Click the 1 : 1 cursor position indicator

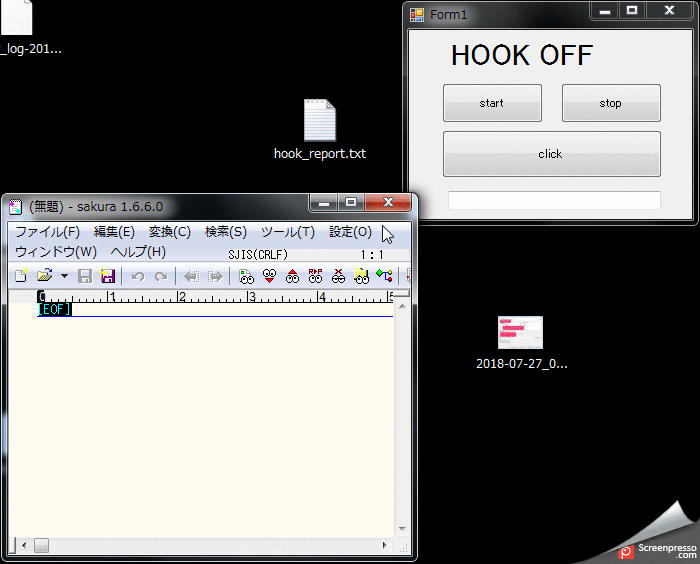372,255
